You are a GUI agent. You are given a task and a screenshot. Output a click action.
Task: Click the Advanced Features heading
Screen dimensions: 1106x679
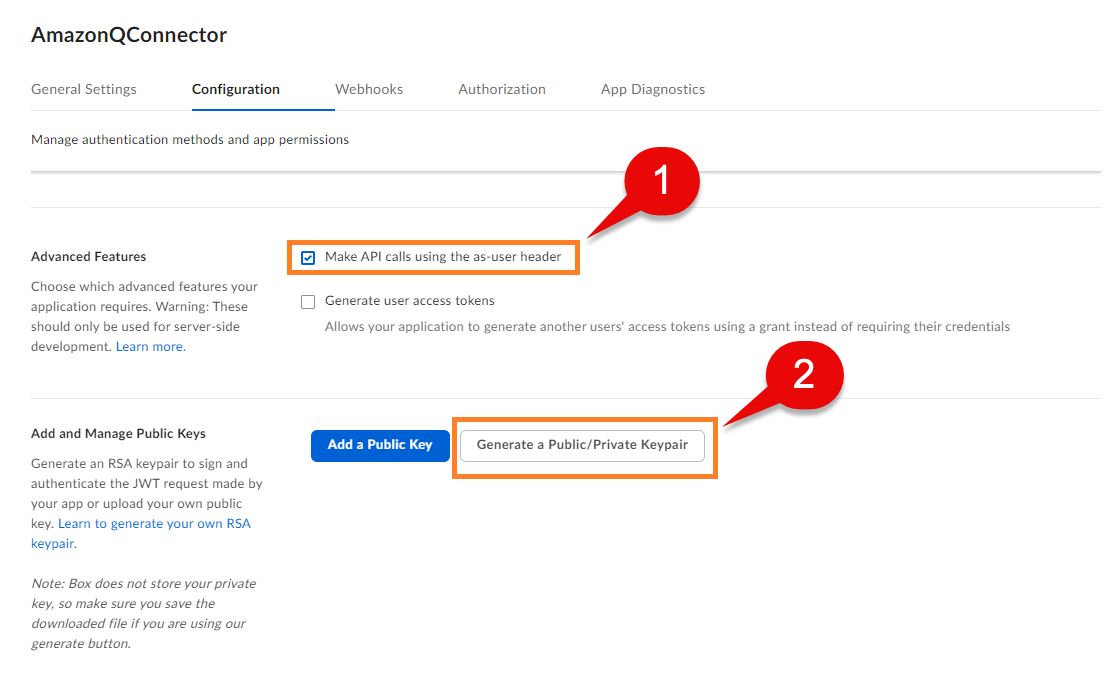point(89,257)
